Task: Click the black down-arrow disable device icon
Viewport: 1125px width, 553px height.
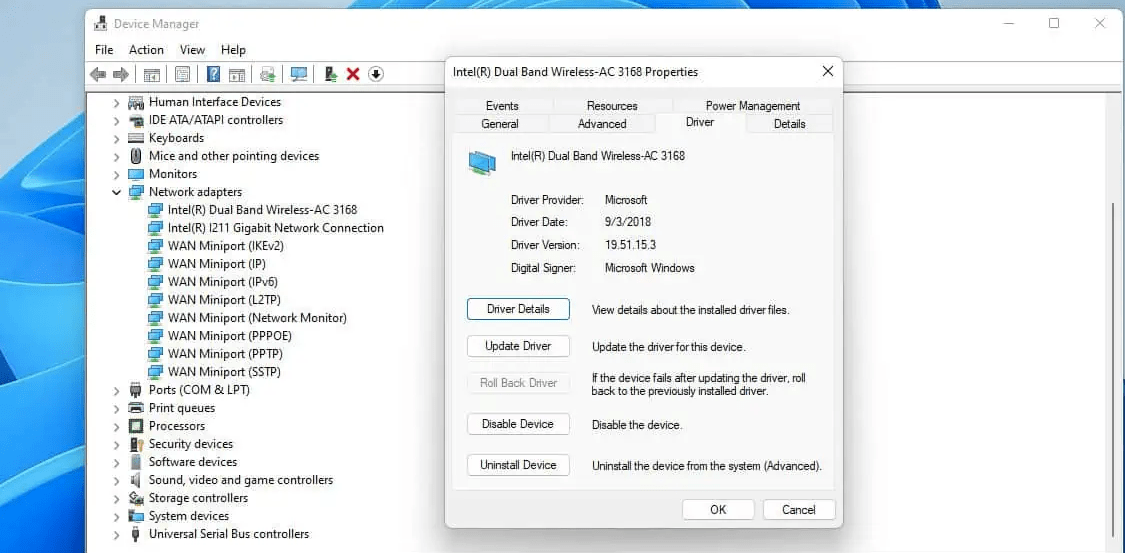Action: click(x=376, y=74)
